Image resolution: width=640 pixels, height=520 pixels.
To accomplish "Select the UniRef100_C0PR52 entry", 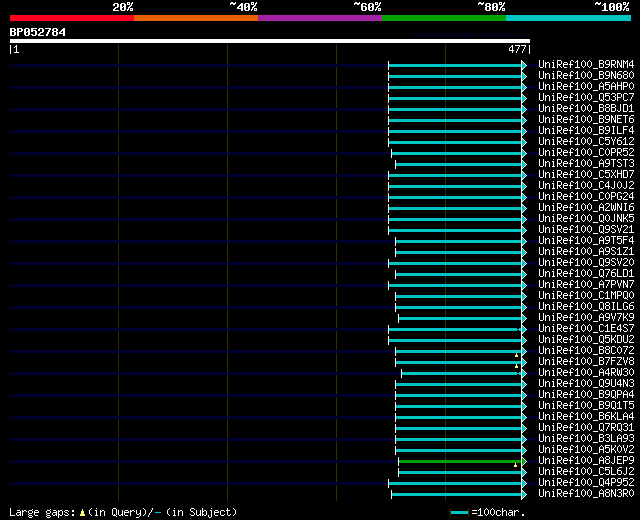I will pos(586,153).
